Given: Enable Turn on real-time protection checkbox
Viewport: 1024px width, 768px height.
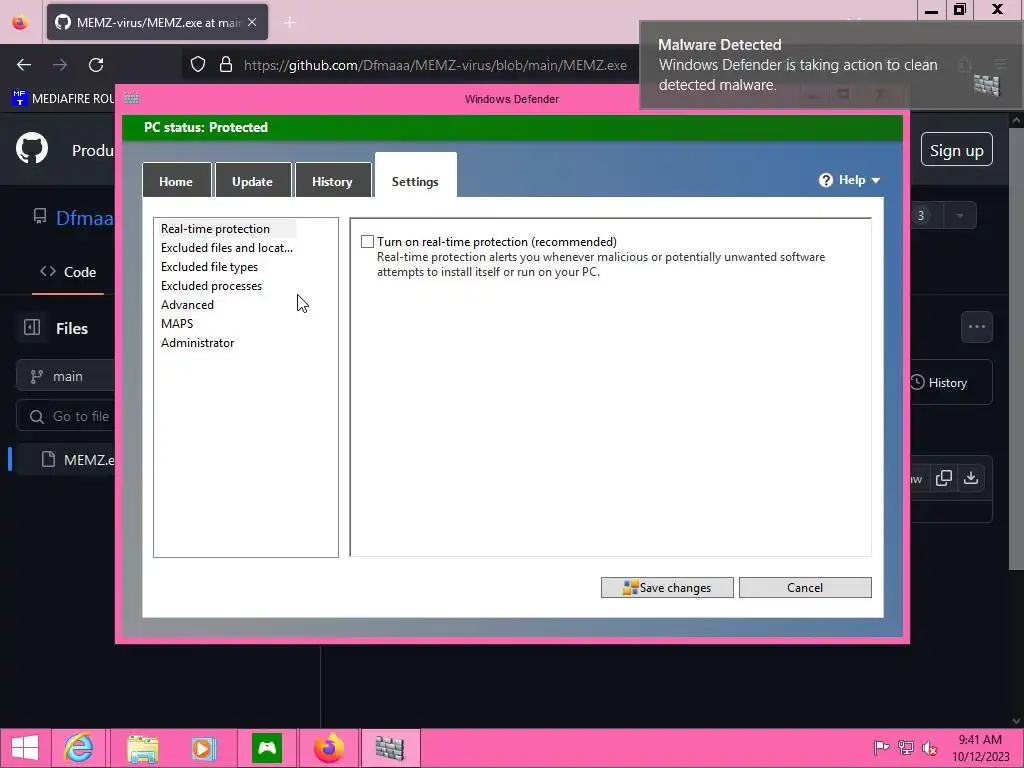Looking at the screenshot, I should point(368,242).
